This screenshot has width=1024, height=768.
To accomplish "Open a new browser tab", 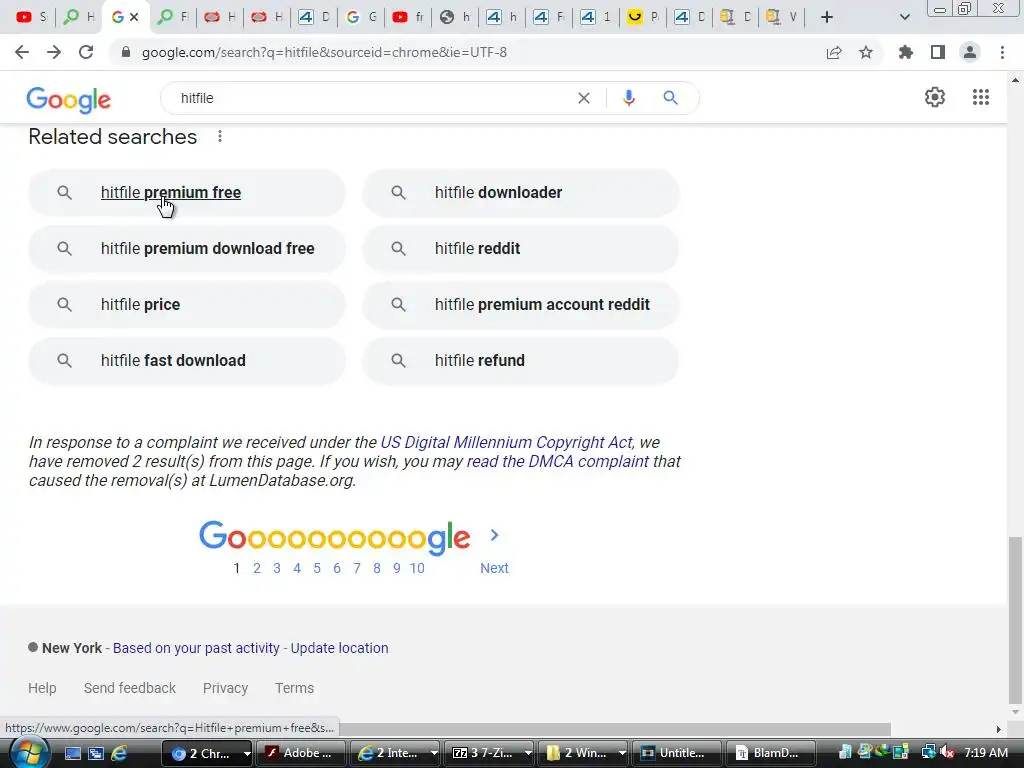I will coord(827,17).
